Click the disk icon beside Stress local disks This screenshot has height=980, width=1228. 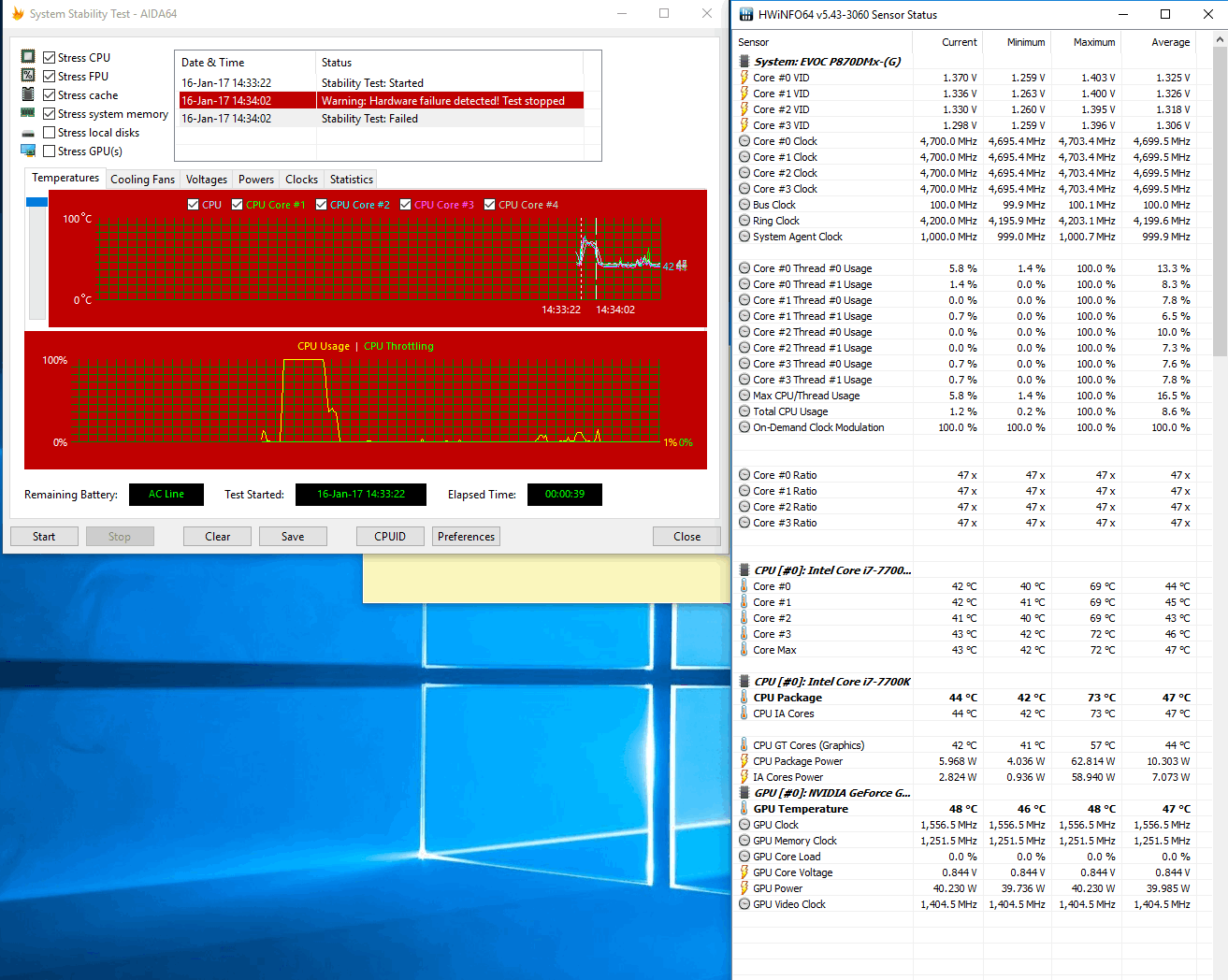click(x=28, y=133)
